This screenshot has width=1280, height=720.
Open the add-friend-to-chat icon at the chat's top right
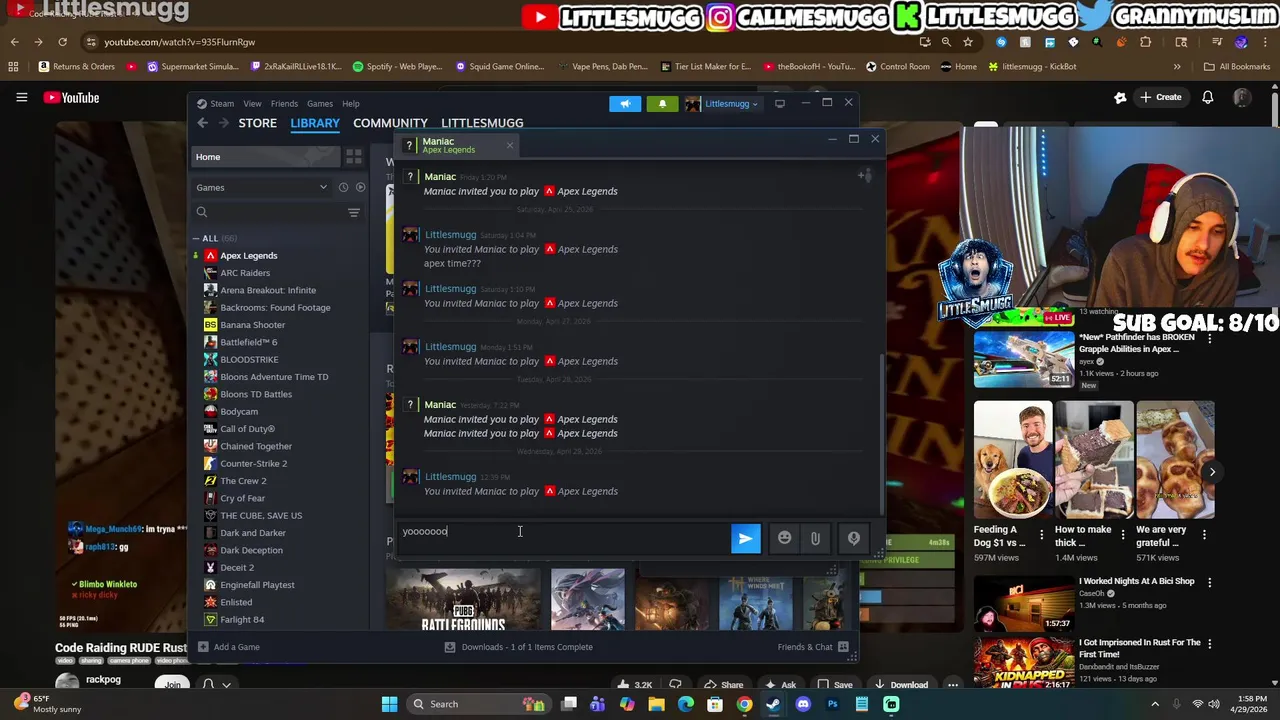tap(865, 176)
